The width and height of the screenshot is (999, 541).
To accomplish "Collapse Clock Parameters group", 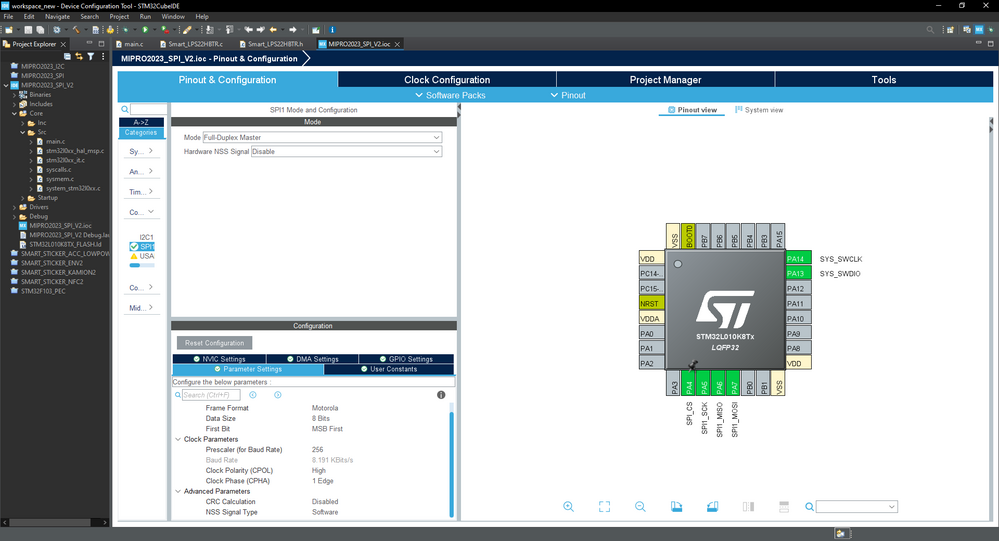I will [x=178, y=439].
